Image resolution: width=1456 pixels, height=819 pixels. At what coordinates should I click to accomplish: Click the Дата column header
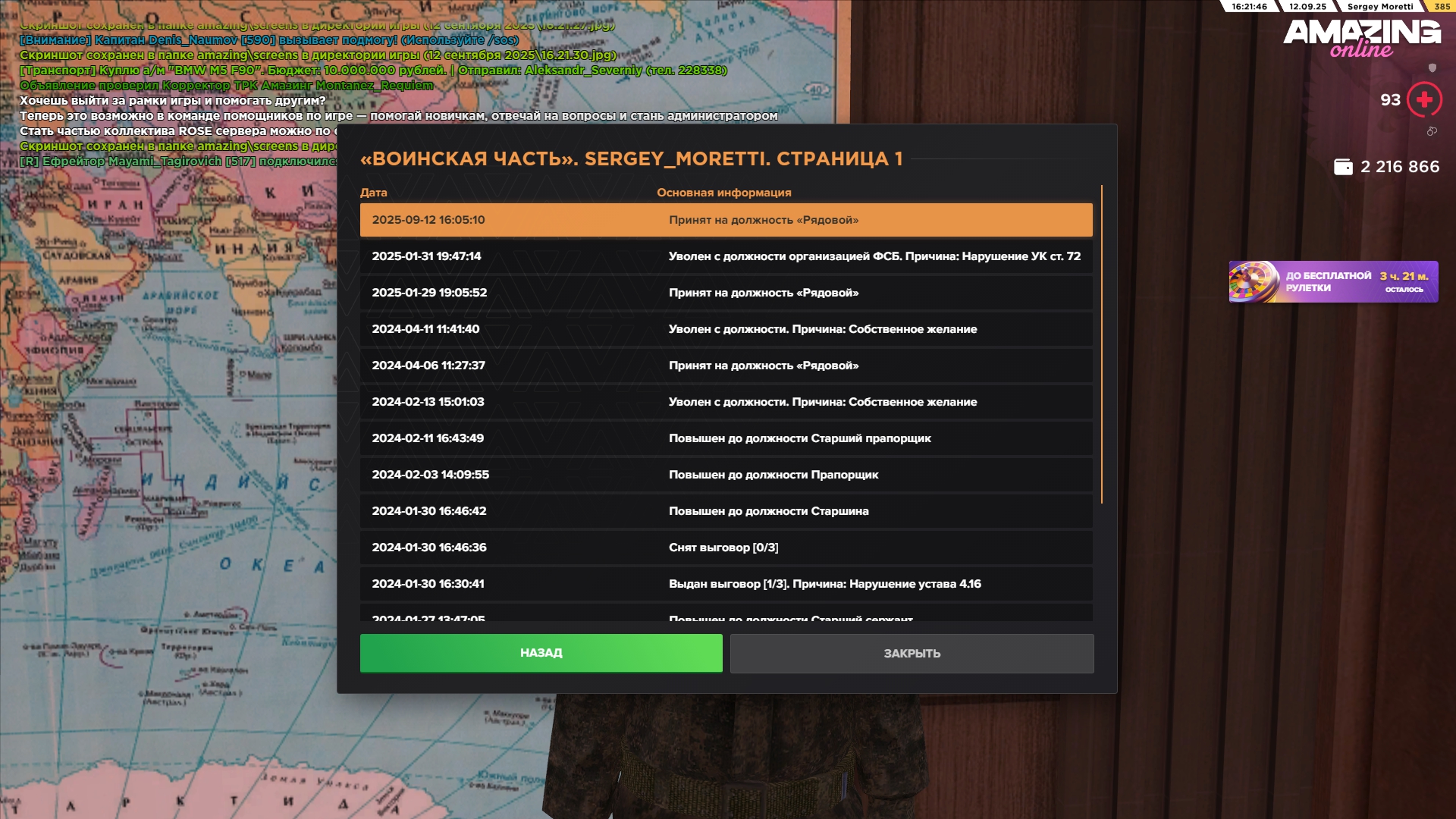373,193
